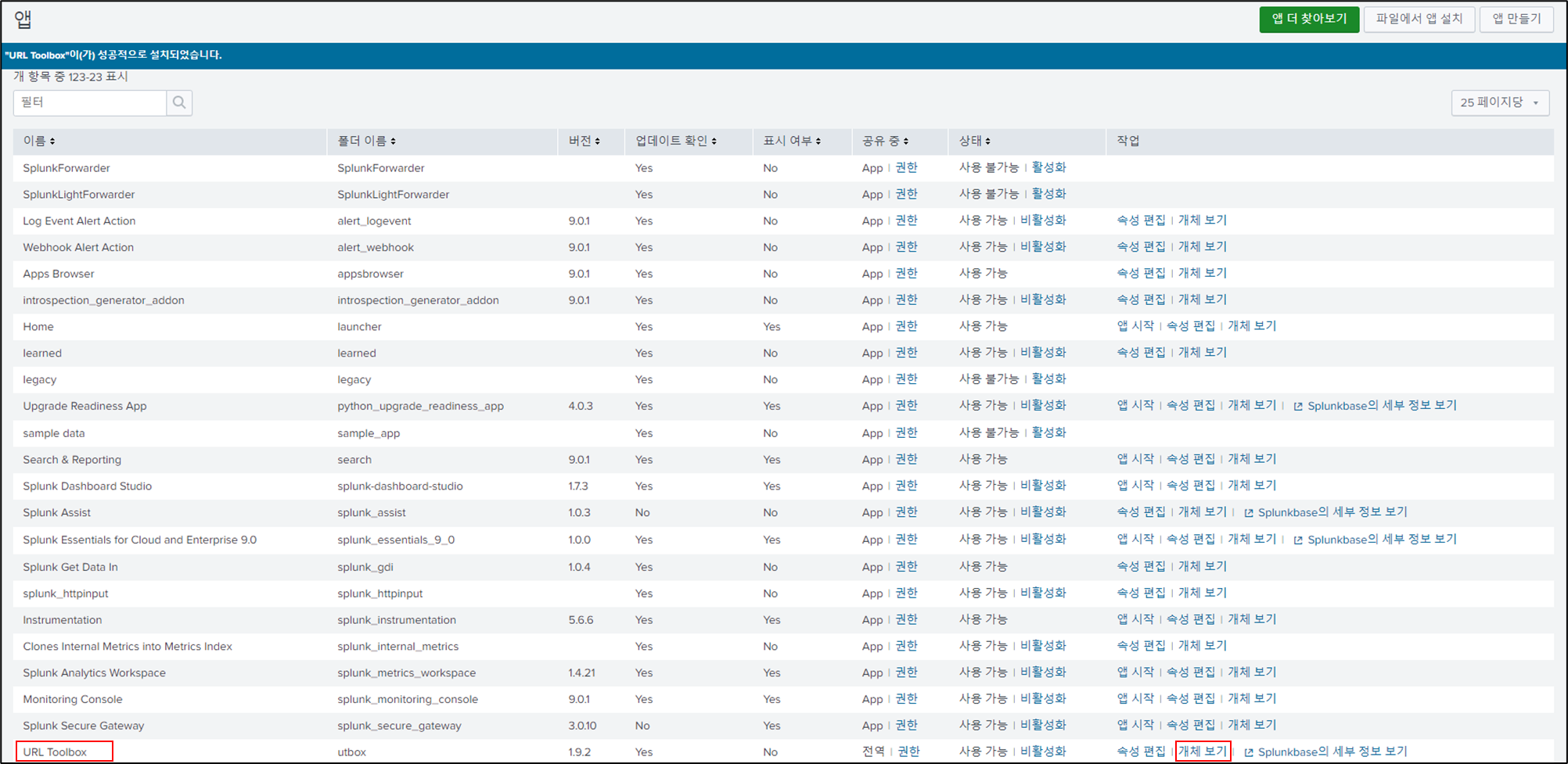Image resolution: width=1568 pixels, height=764 pixels.
Task: Select the splunk_monitoring_console folder cell
Action: [x=408, y=699]
